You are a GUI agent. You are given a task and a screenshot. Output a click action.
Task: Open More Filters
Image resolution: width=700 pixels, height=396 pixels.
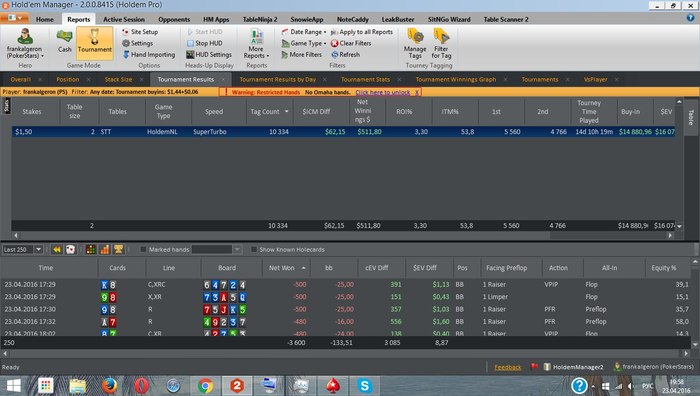point(301,54)
